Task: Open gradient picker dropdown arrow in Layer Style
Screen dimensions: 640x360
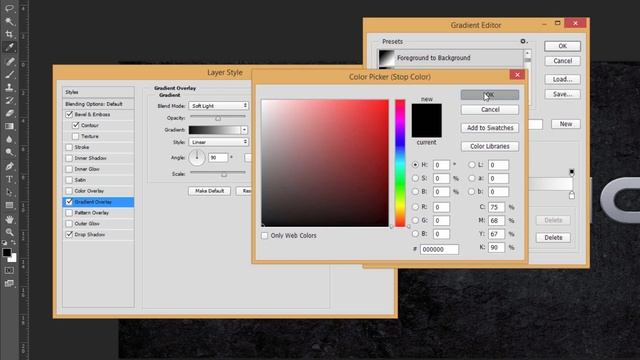Action: click(x=244, y=130)
